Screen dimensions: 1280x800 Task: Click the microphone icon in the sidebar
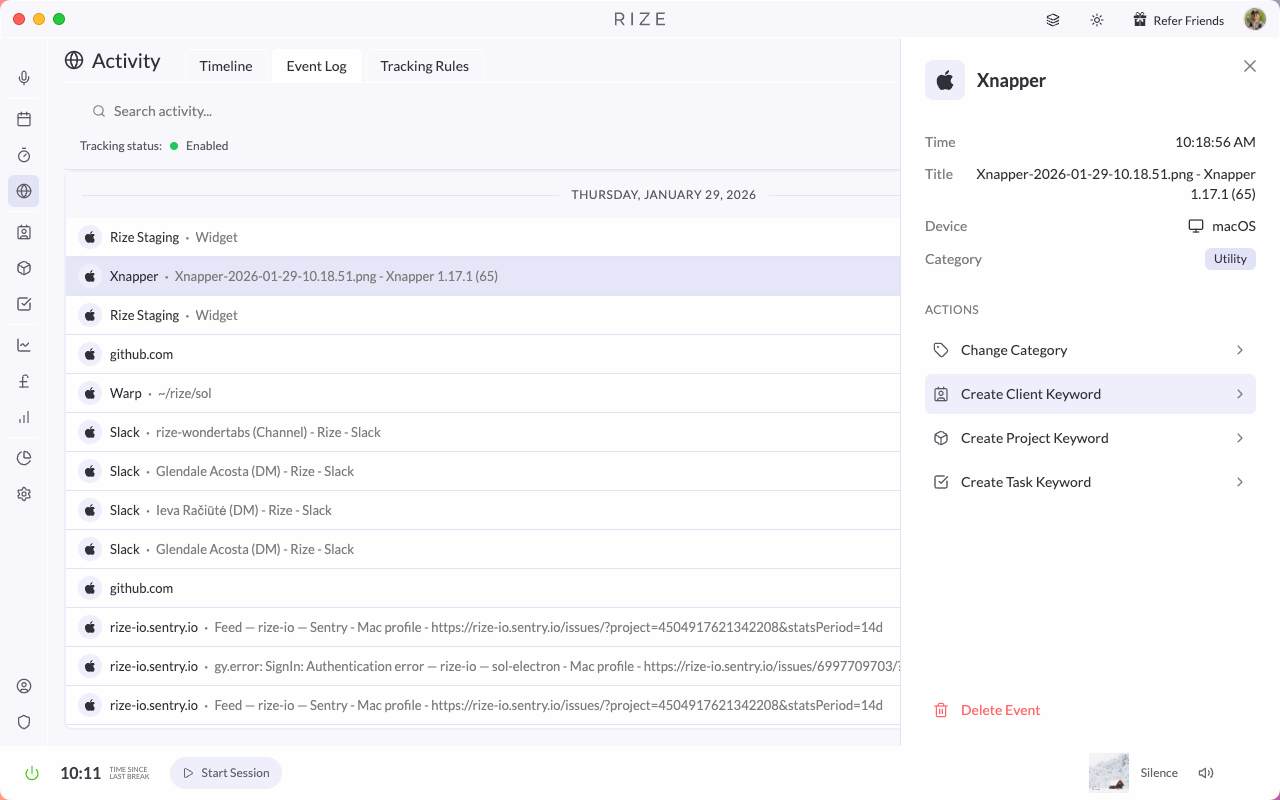coord(24,78)
